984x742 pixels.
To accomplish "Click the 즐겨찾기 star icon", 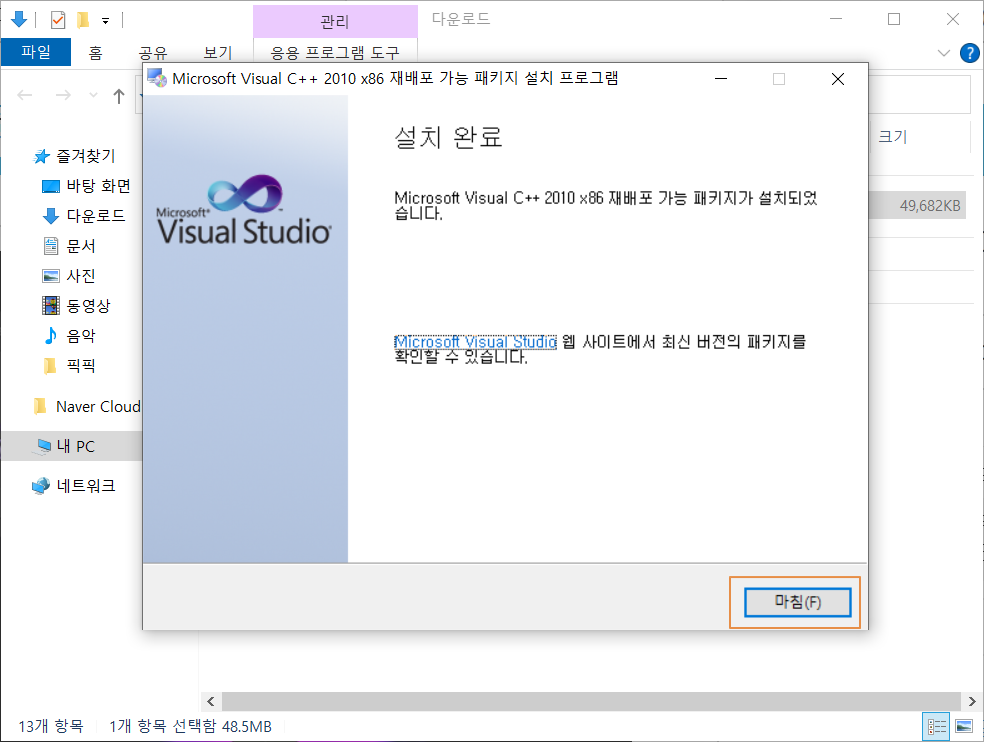I will tap(41, 156).
